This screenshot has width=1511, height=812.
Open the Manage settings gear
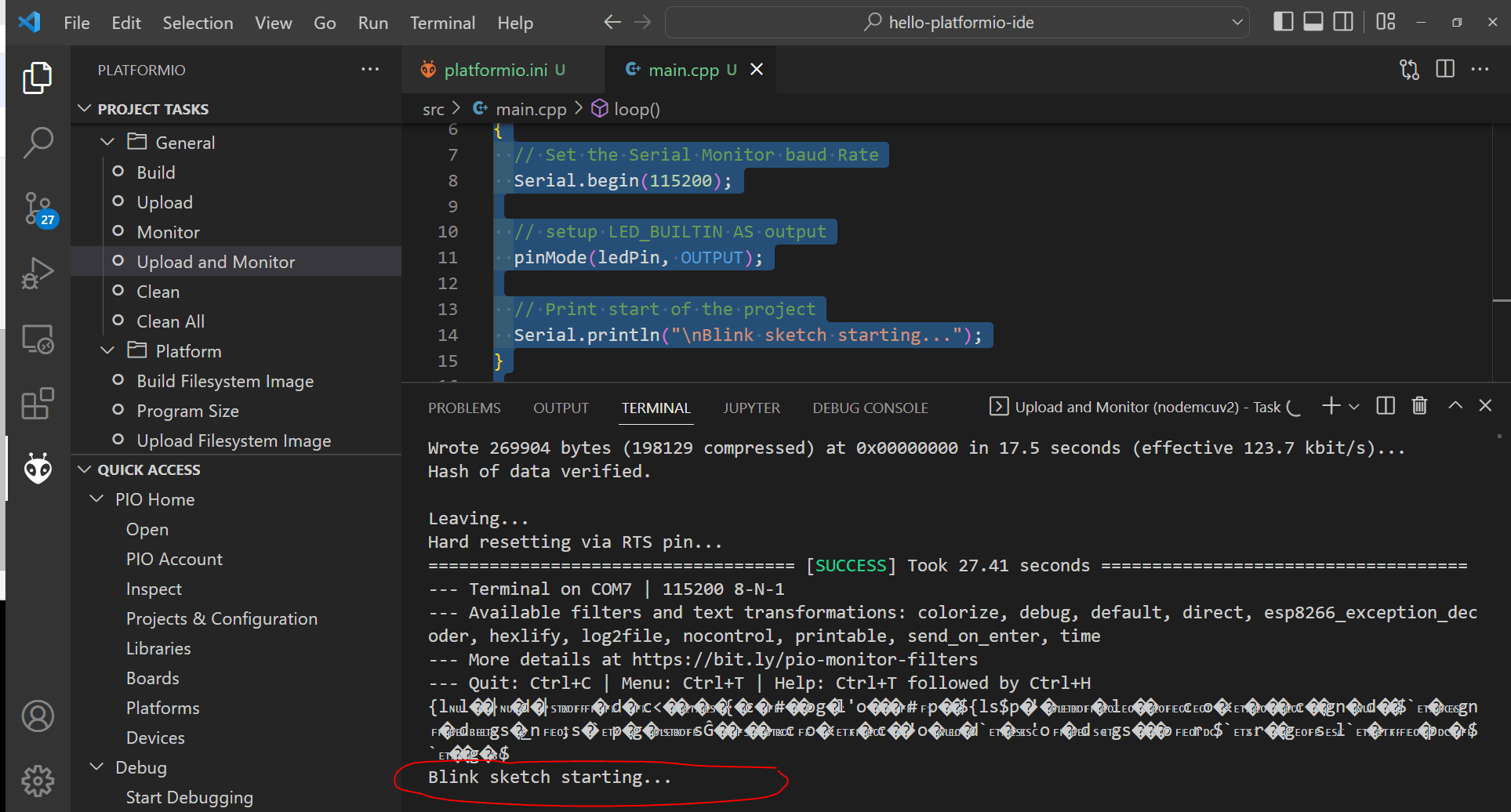pos(37,781)
